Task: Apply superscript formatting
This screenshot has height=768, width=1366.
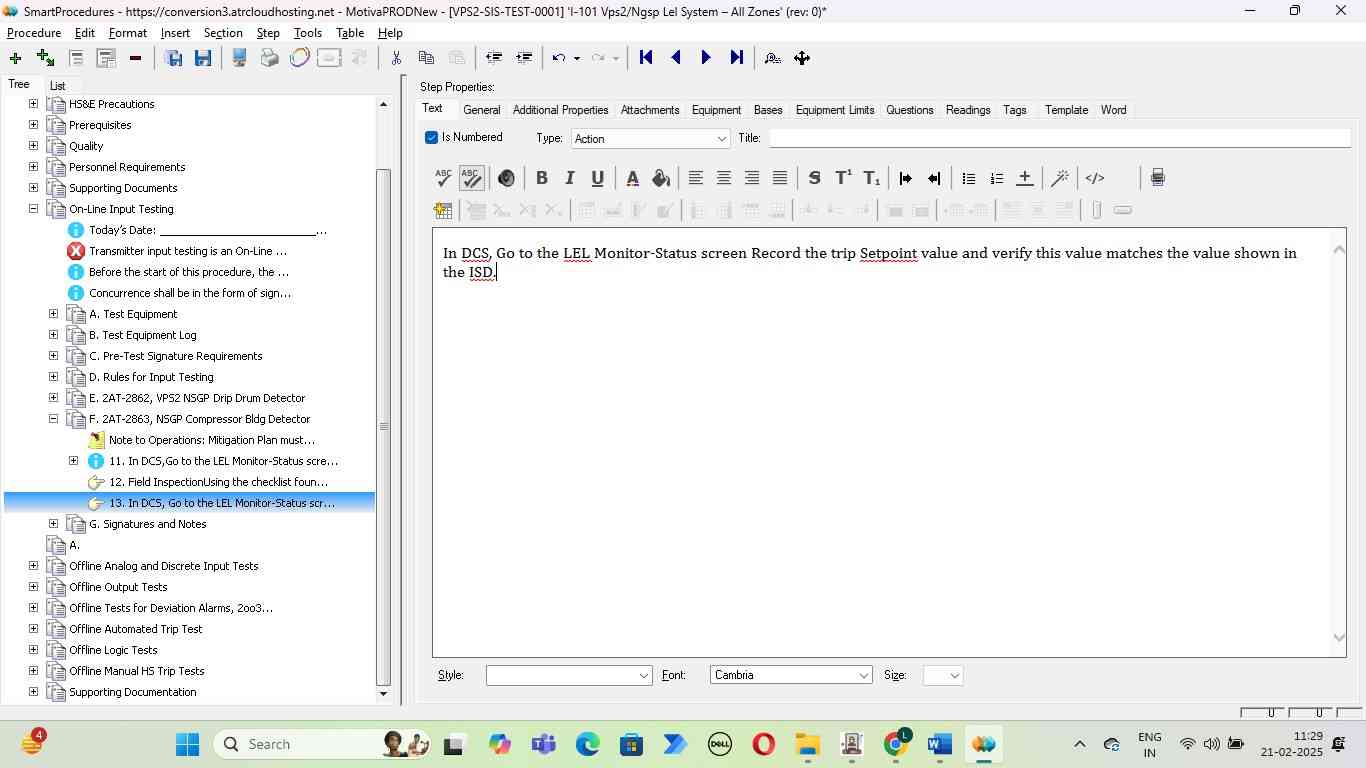Action: [843, 178]
